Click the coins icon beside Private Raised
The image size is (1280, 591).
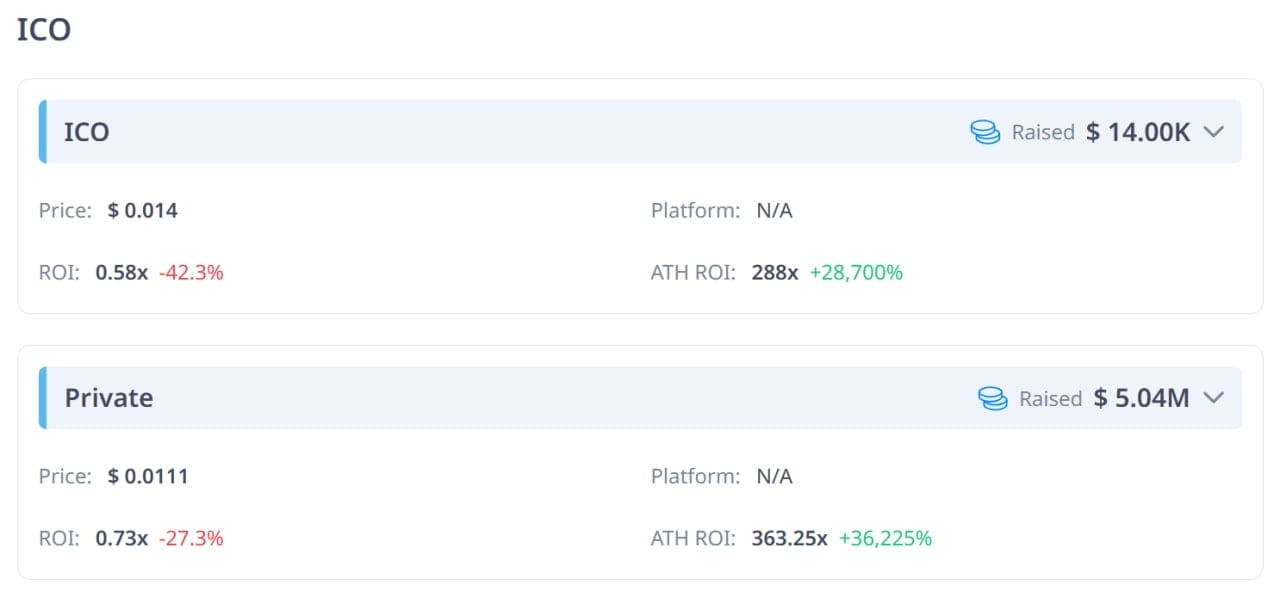coord(992,398)
